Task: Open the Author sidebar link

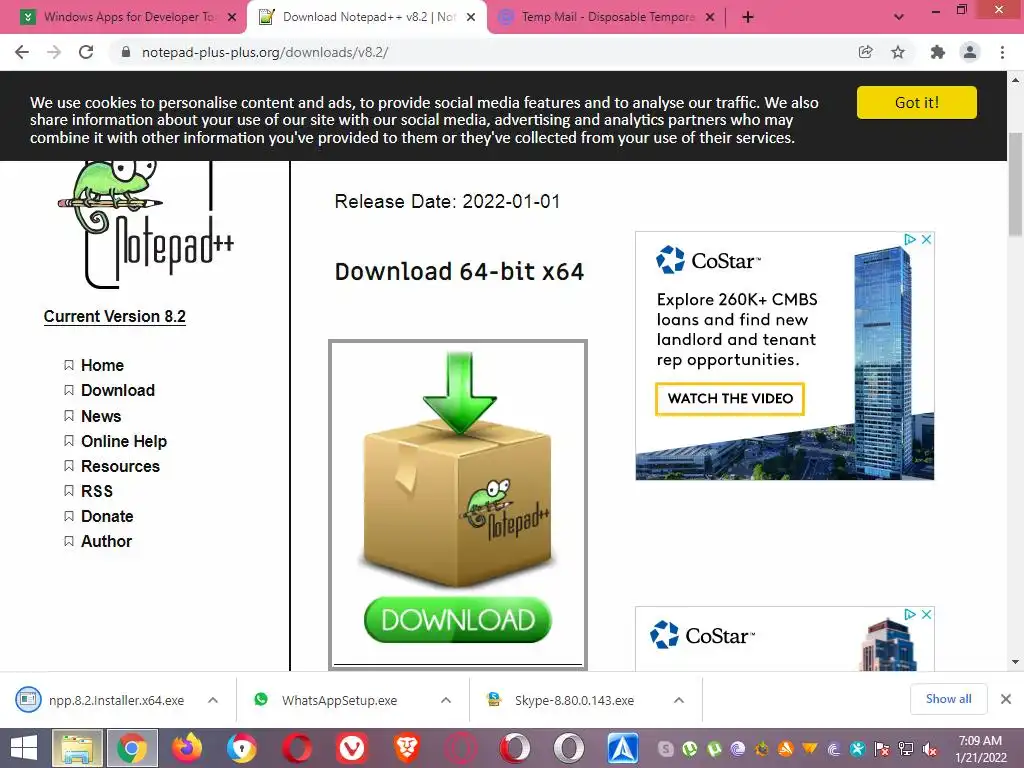Action: click(106, 541)
